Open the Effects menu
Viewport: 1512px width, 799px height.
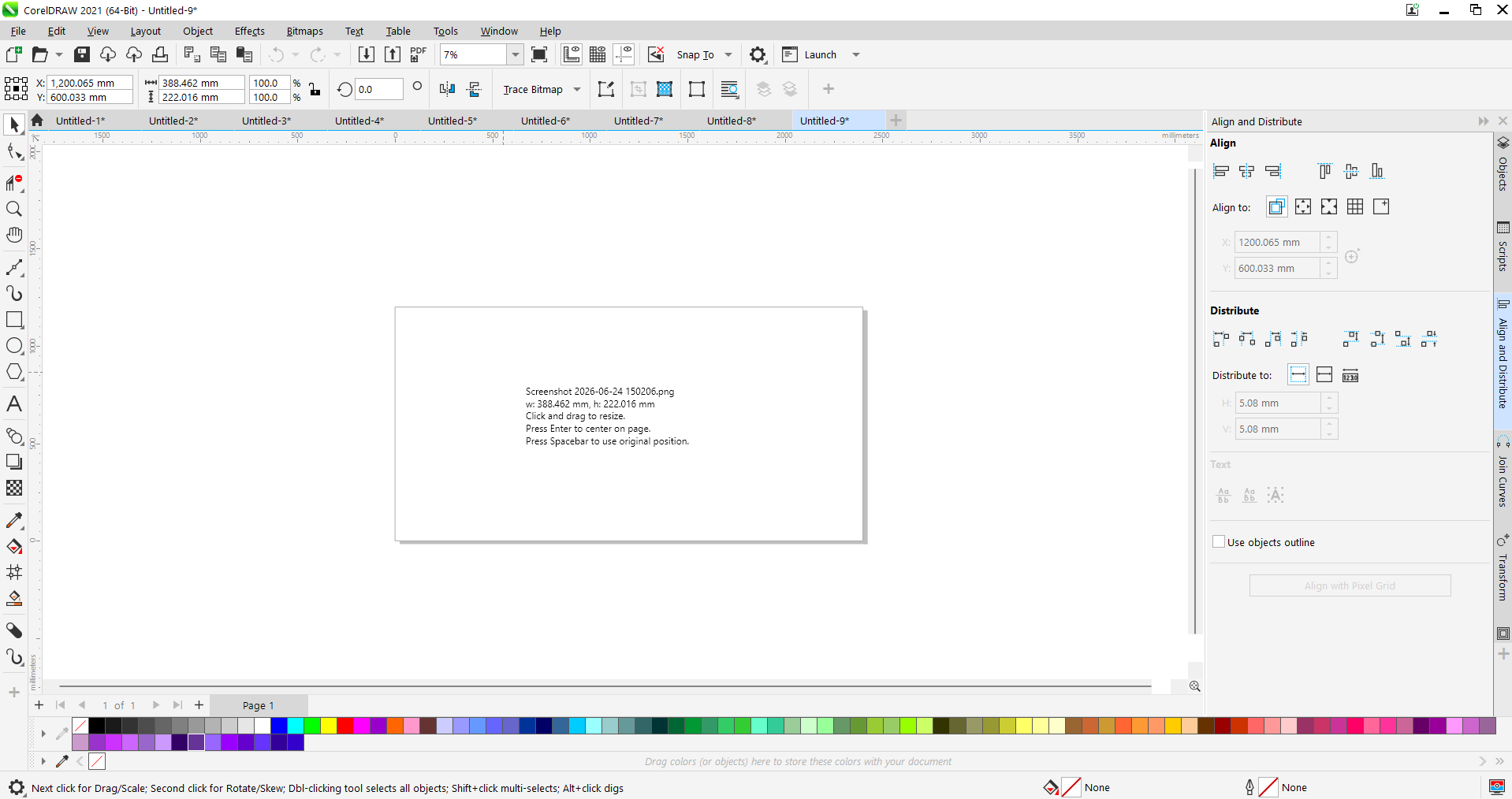tap(250, 31)
